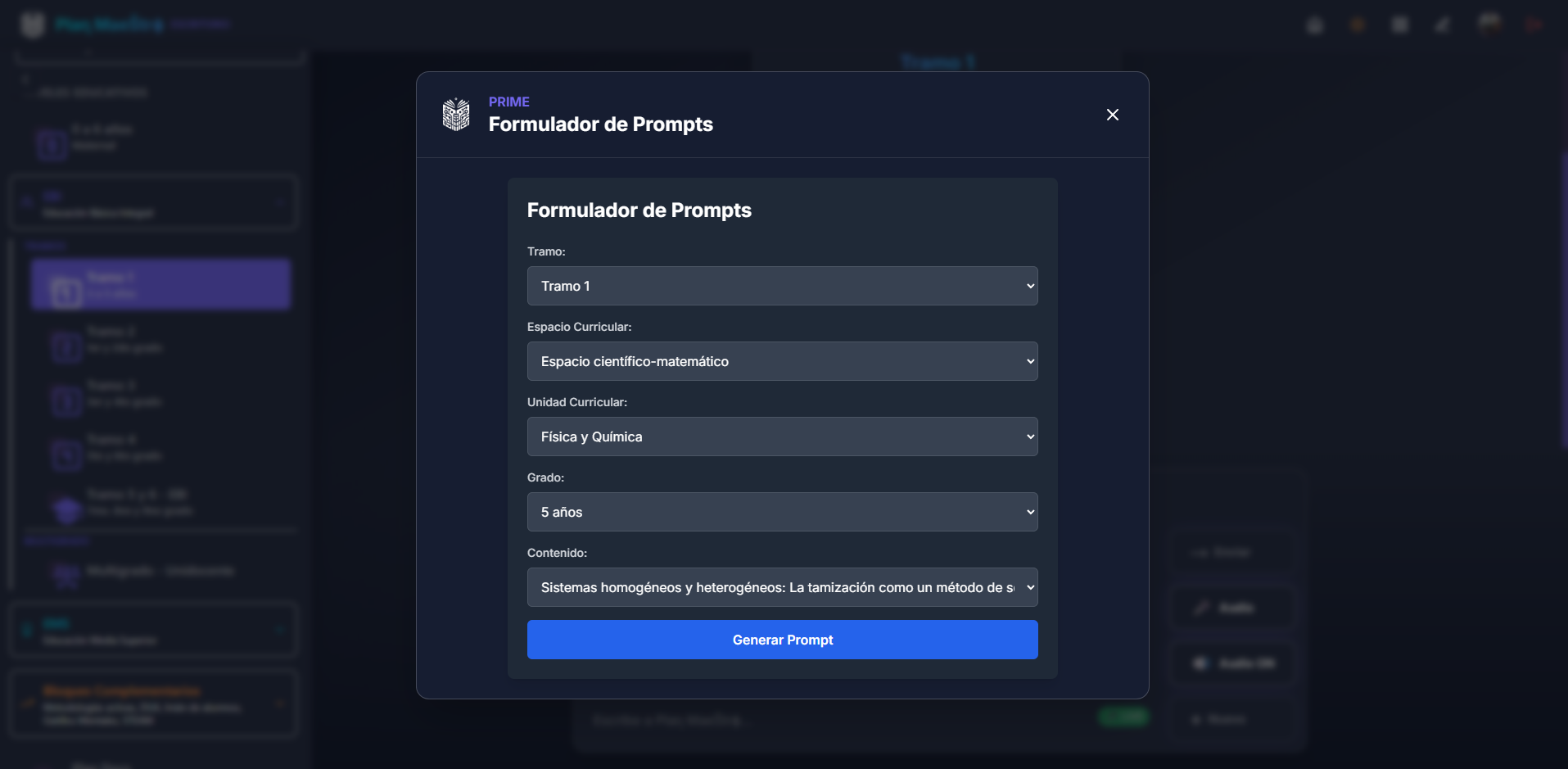
Task: Click the Tramo 3 icon in sidebar
Action: point(67,400)
